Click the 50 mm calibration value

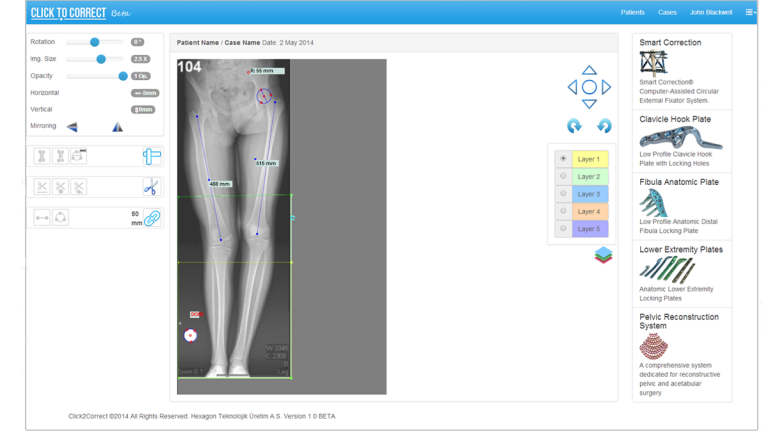coord(136,218)
